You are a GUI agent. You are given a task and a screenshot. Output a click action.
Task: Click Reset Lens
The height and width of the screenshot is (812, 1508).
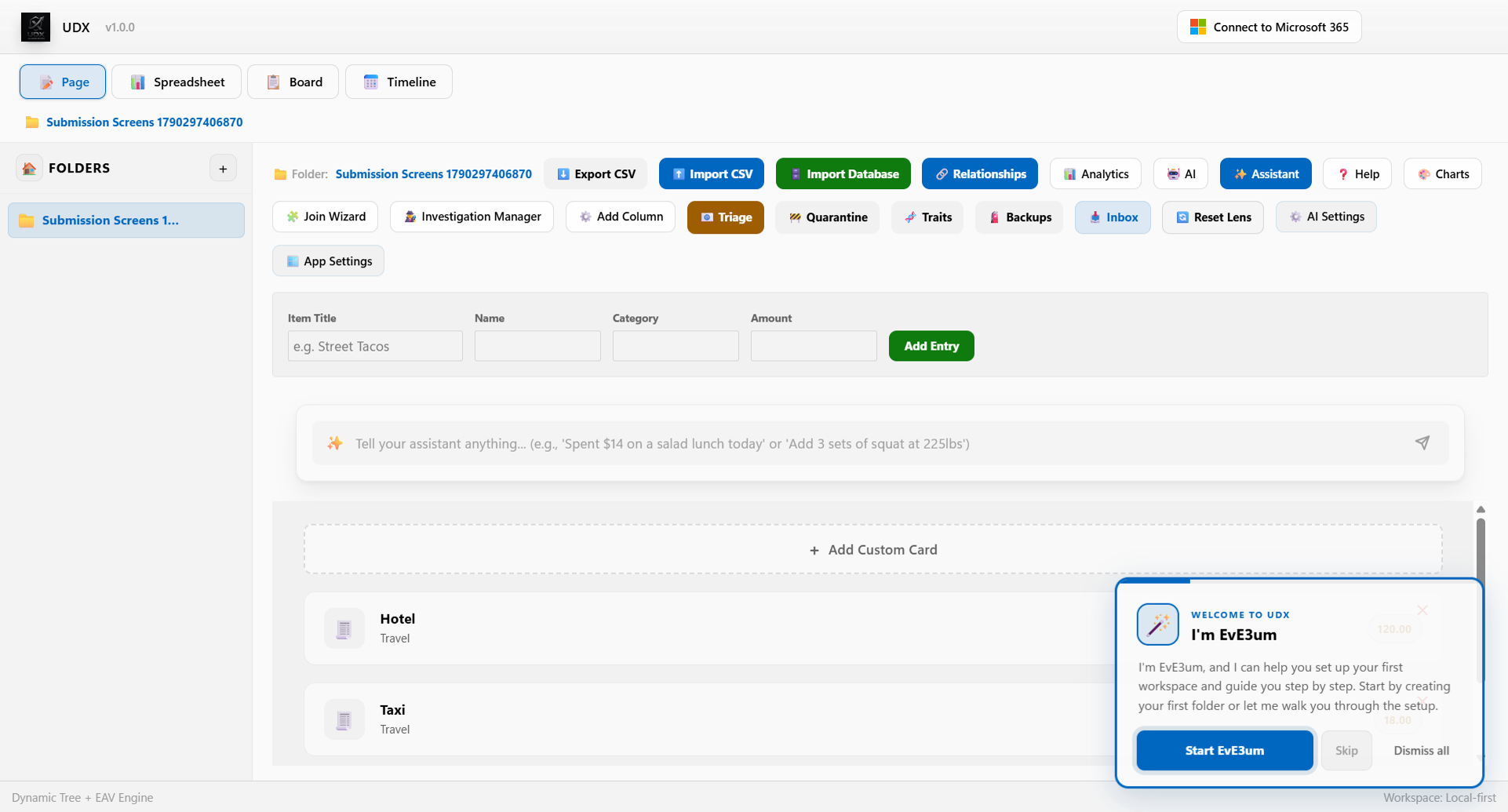1213,217
